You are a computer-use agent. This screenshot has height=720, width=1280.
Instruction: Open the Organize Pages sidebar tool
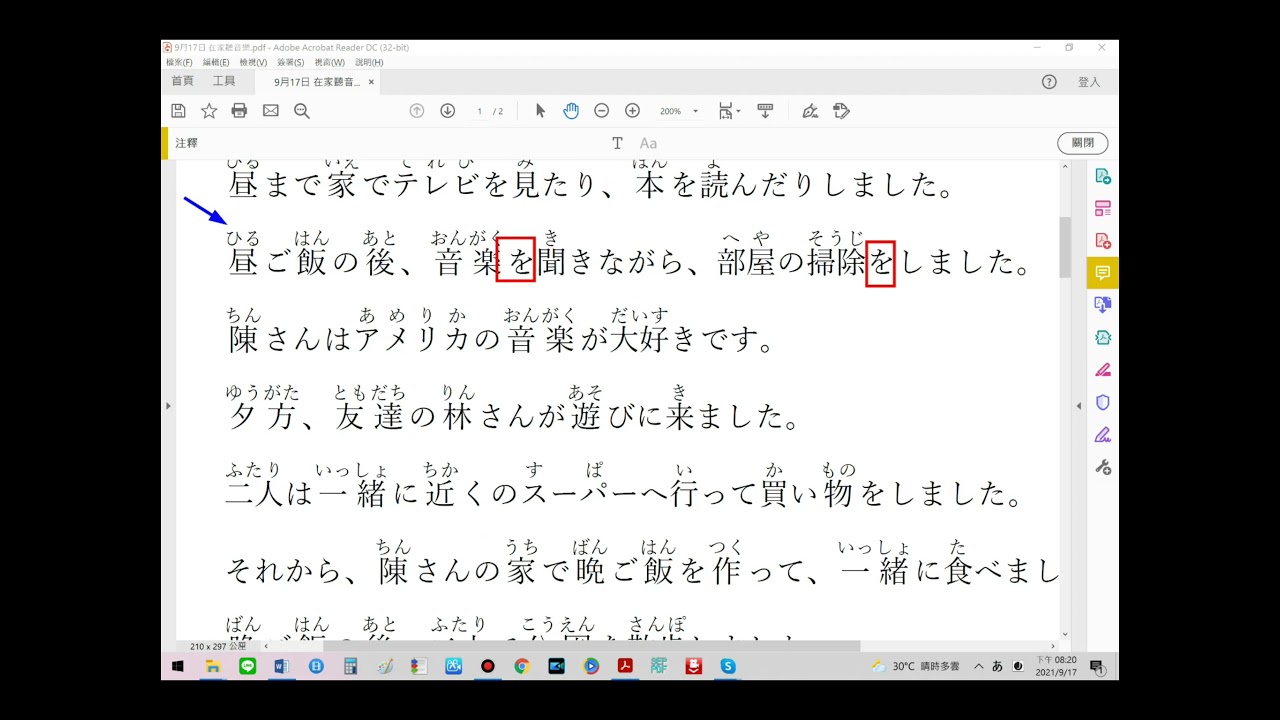(1103, 208)
